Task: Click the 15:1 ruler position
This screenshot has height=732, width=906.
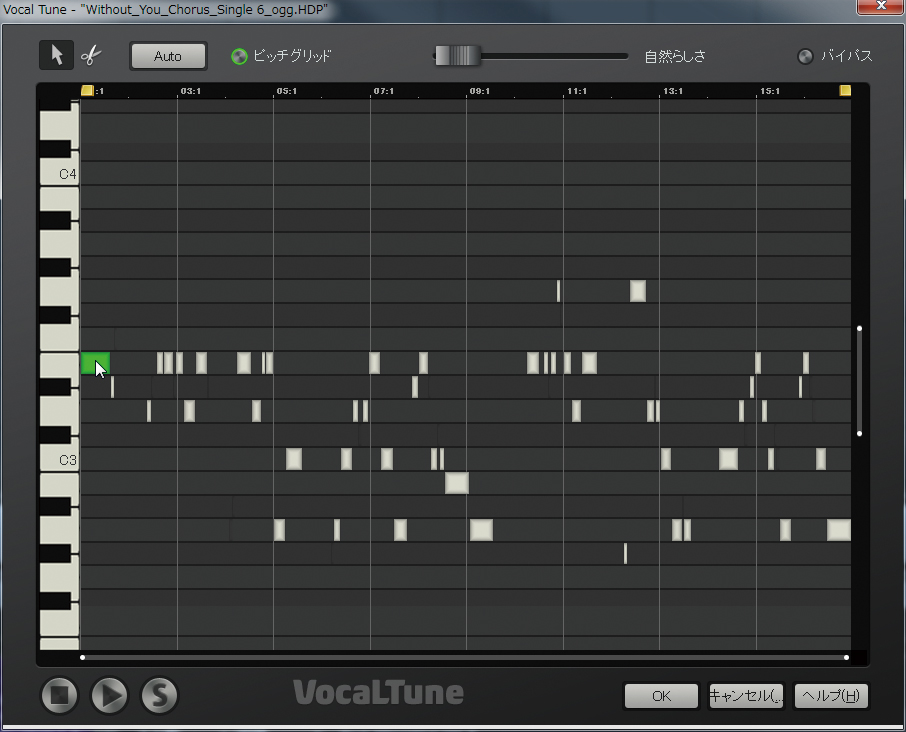Action: tap(770, 91)
